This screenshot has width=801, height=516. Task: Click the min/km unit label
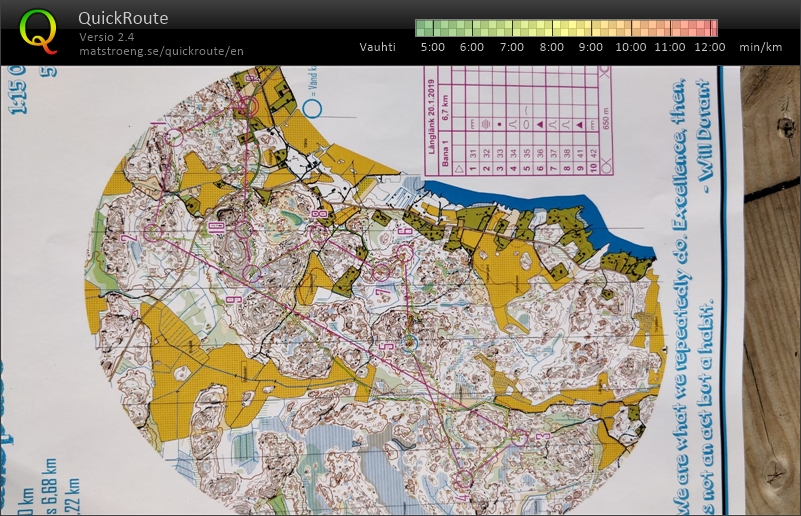tap(761, 47)
